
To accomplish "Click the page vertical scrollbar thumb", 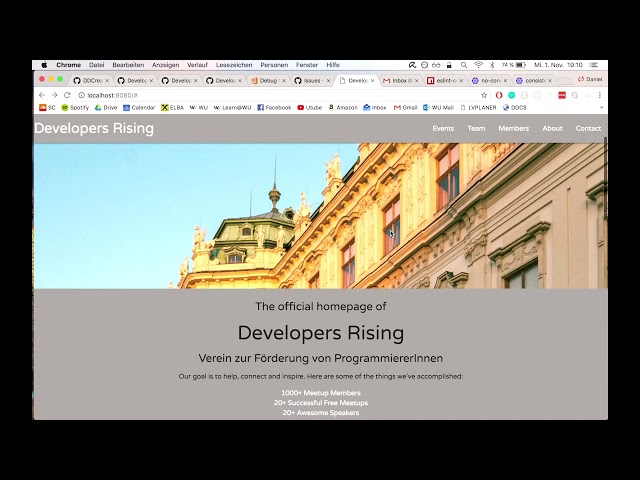I will point(605,178).
